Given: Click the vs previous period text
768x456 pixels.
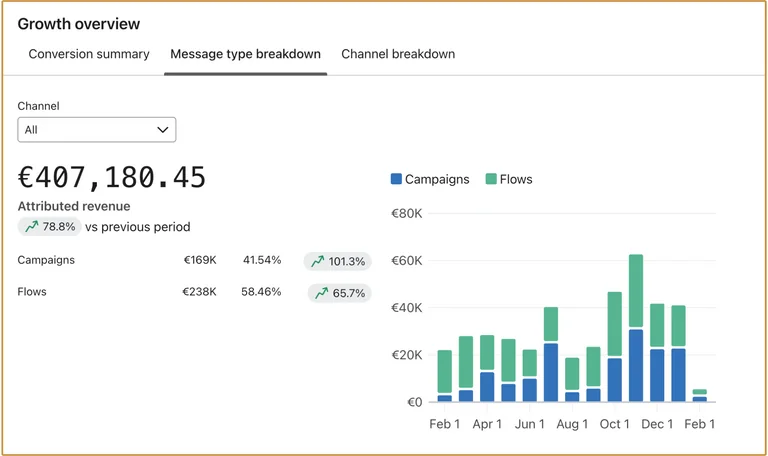Looking at the screenshot, I should point(138,227).
